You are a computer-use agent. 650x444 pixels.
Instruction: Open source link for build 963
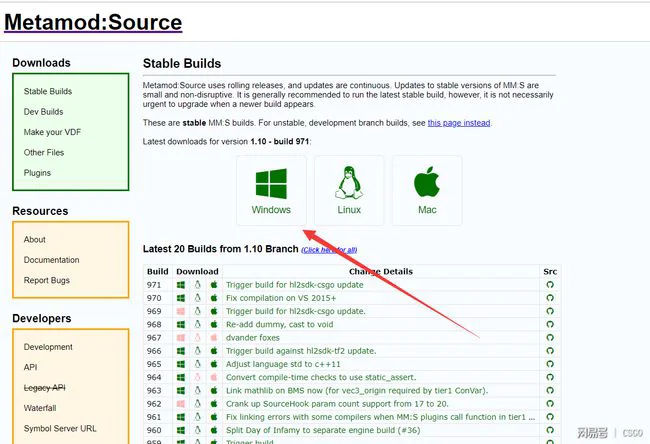(x=550, y=391)
